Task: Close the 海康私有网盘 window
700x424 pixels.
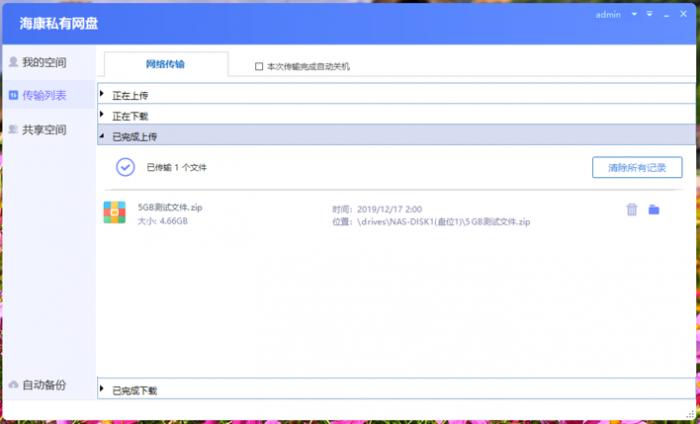Action: [683, 14]
